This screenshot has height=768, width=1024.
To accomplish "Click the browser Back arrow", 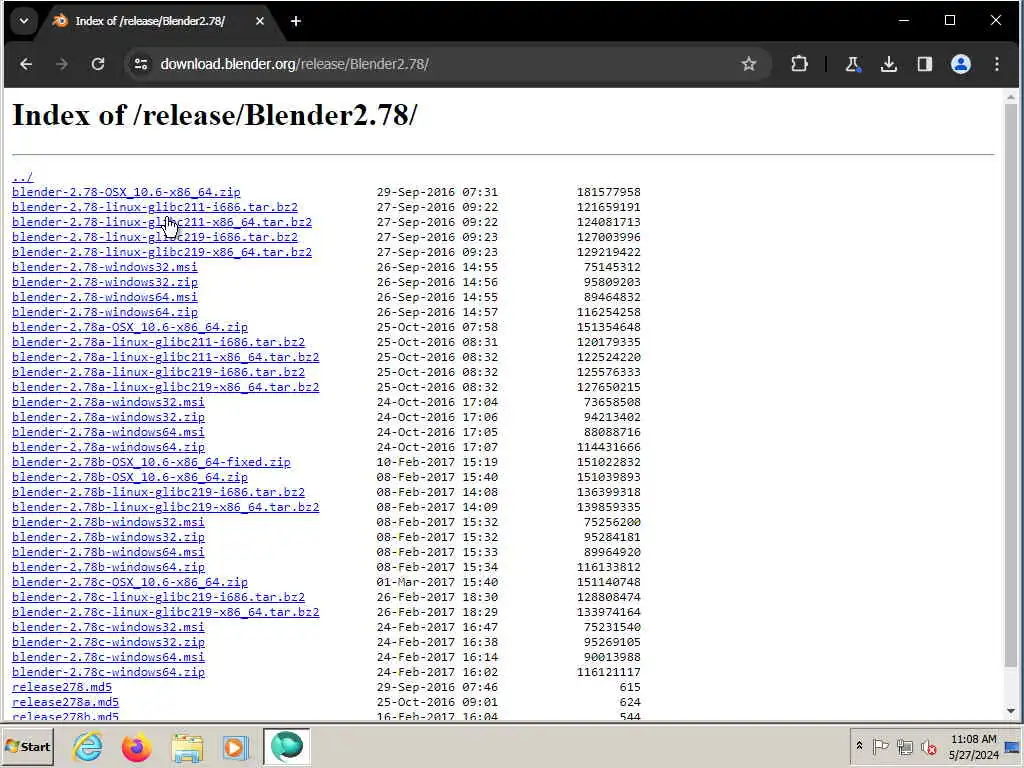I will coord(26,64).
